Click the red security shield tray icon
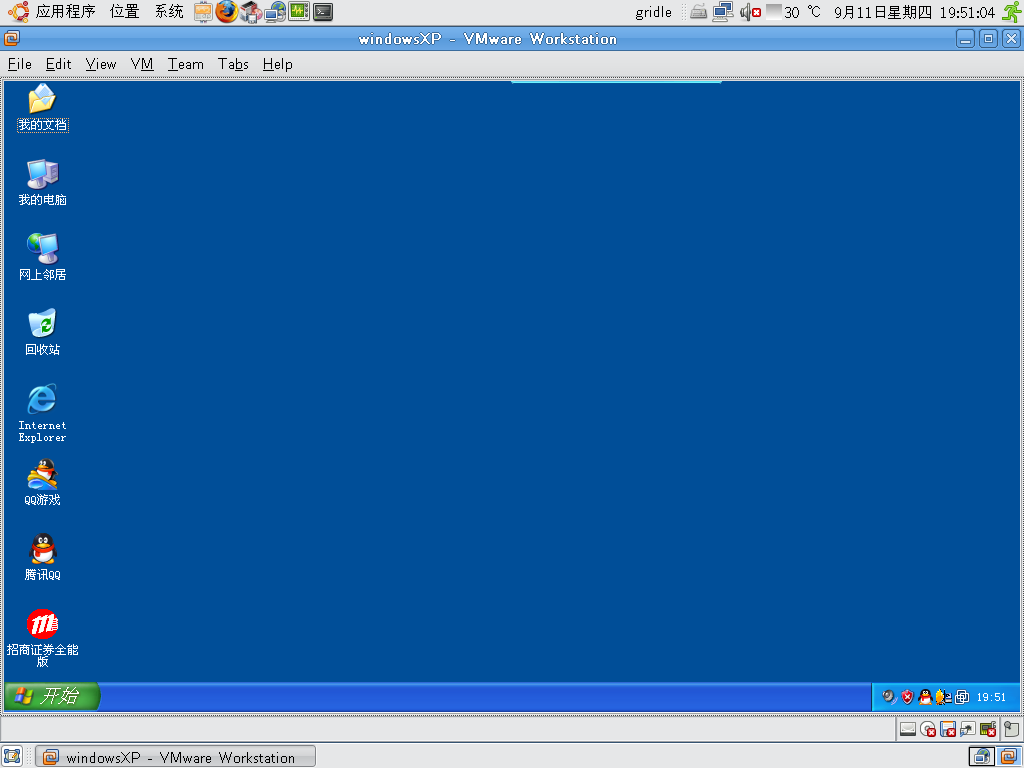This screenshot has width=1024, height=768. point(907,697)
